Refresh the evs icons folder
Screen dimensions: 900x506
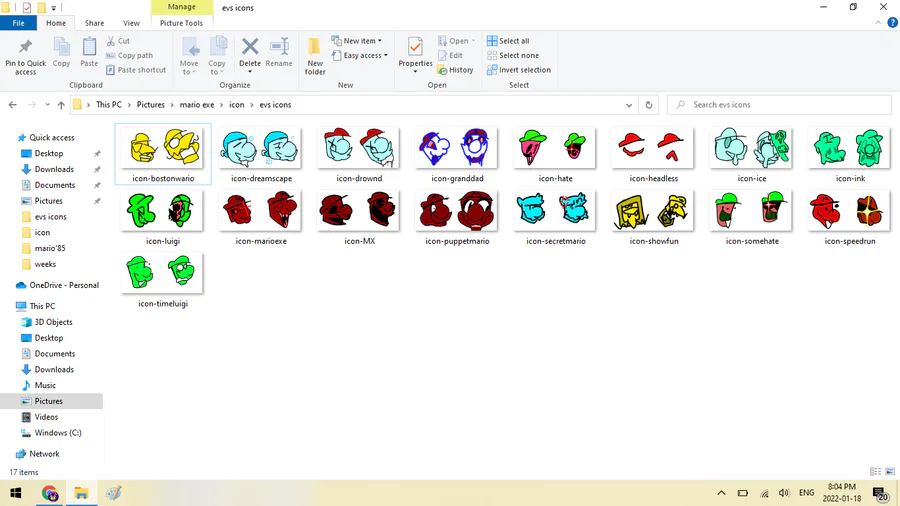point(649,105)
